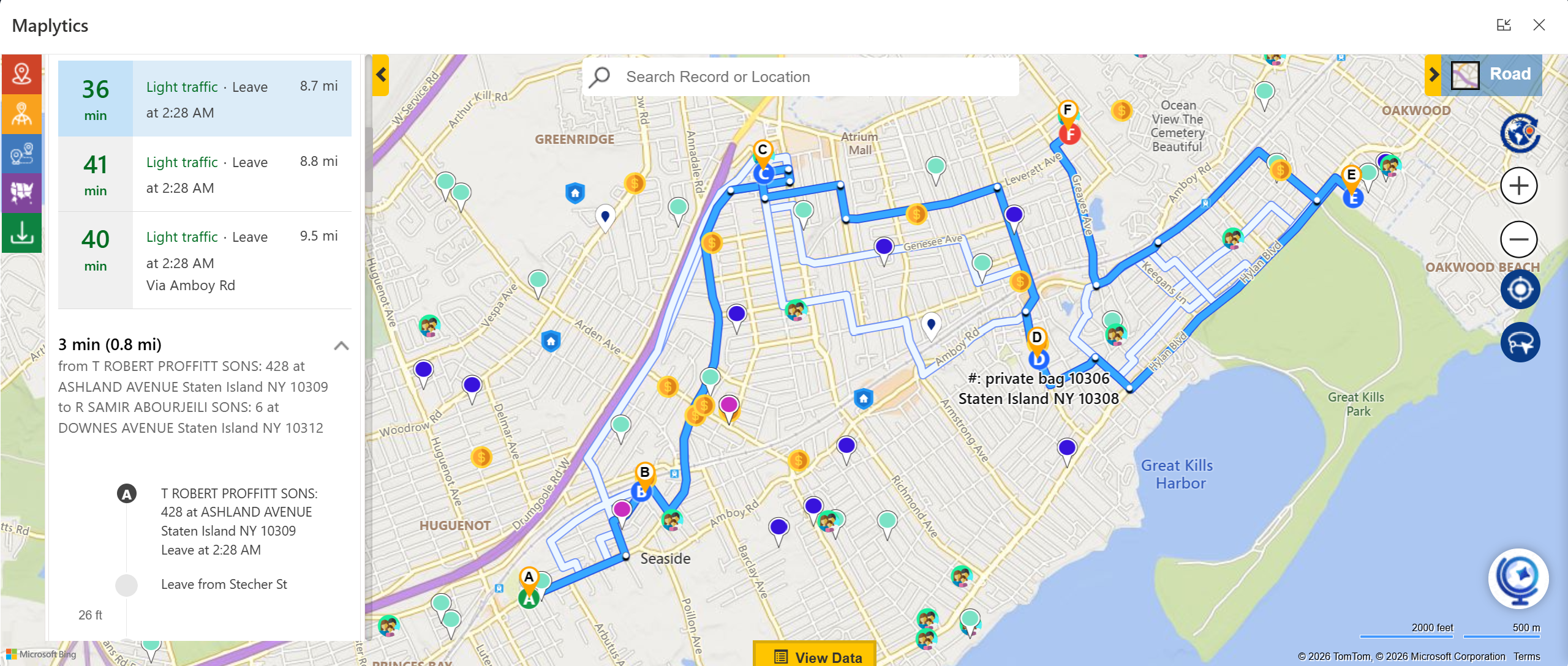Click the blue shield home icon near Greenridge
The width and height of the screenshot is (1568, 666).
coord(575,193)
